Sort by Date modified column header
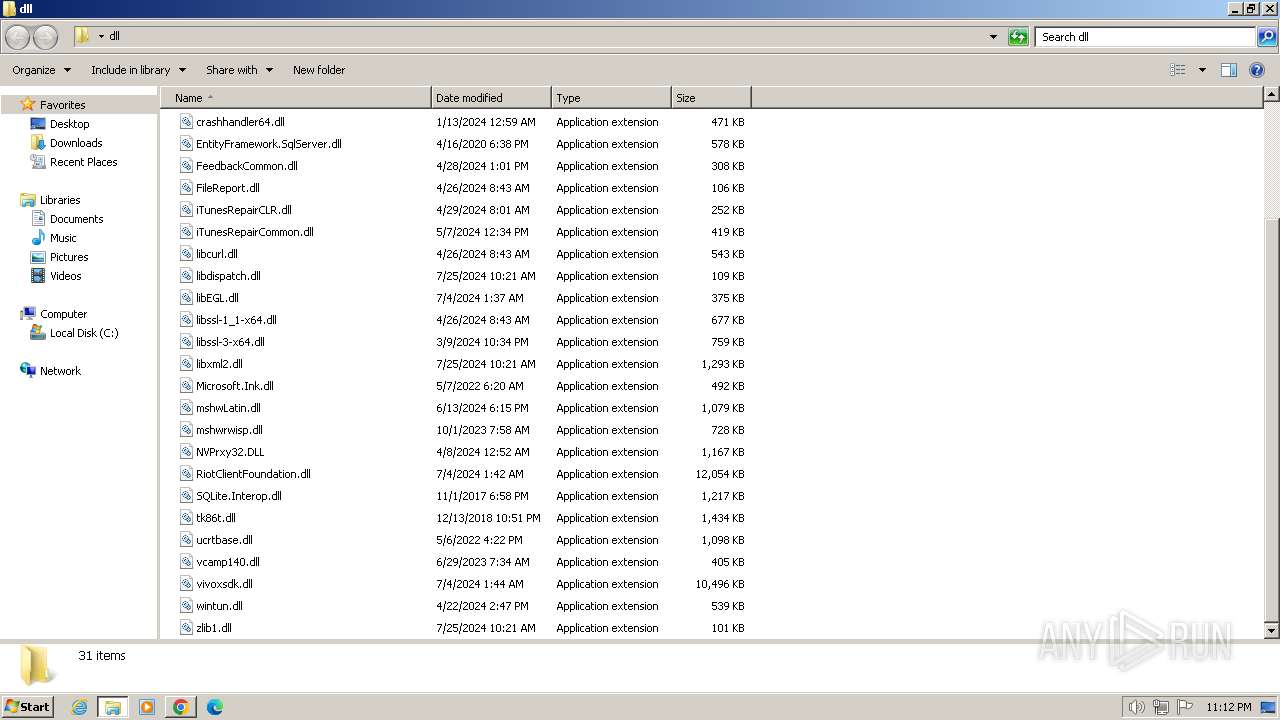Viewport: 1280px width, 720px height. [491, 98]
